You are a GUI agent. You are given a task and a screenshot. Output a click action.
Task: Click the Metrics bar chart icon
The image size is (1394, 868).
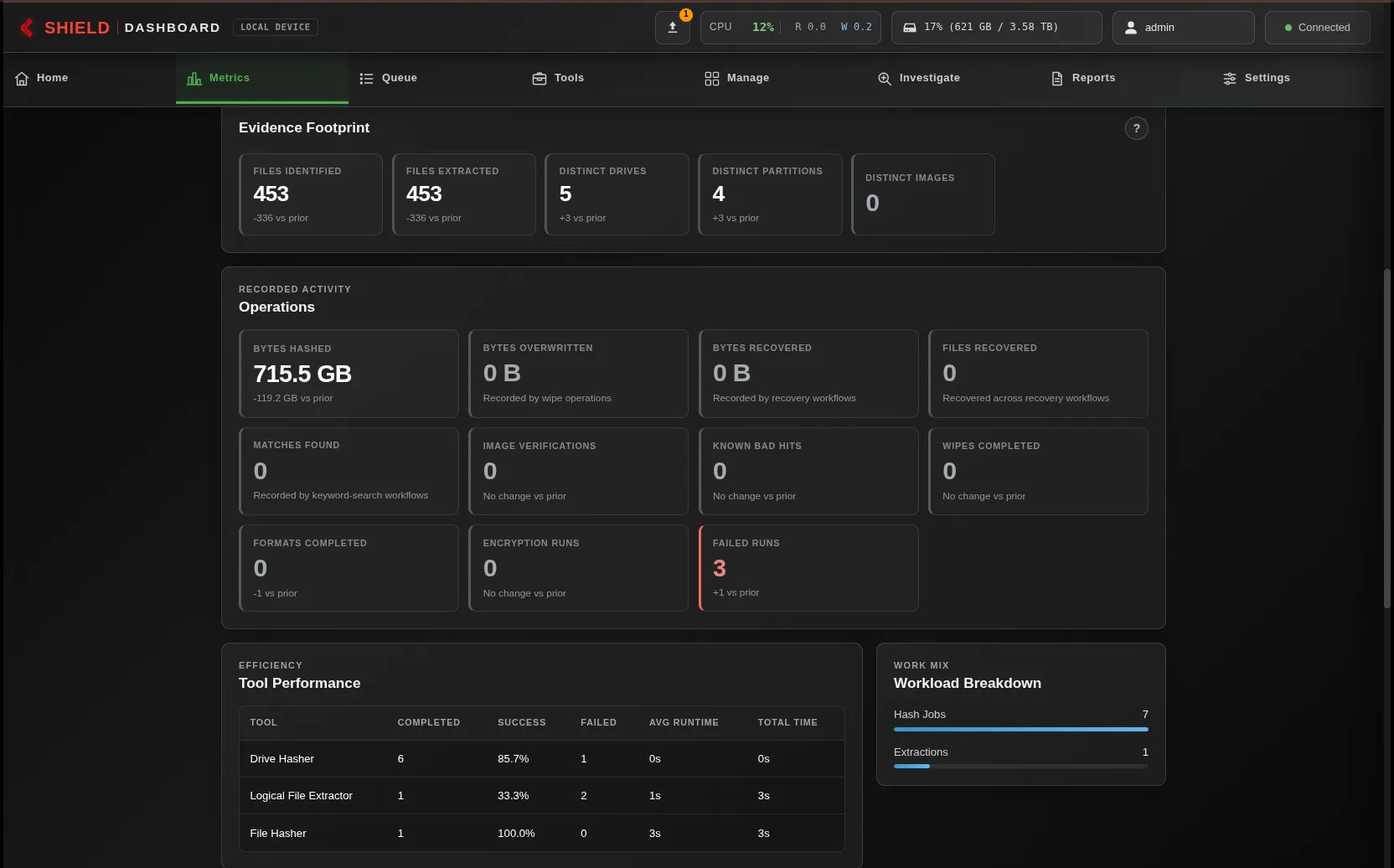194,79
